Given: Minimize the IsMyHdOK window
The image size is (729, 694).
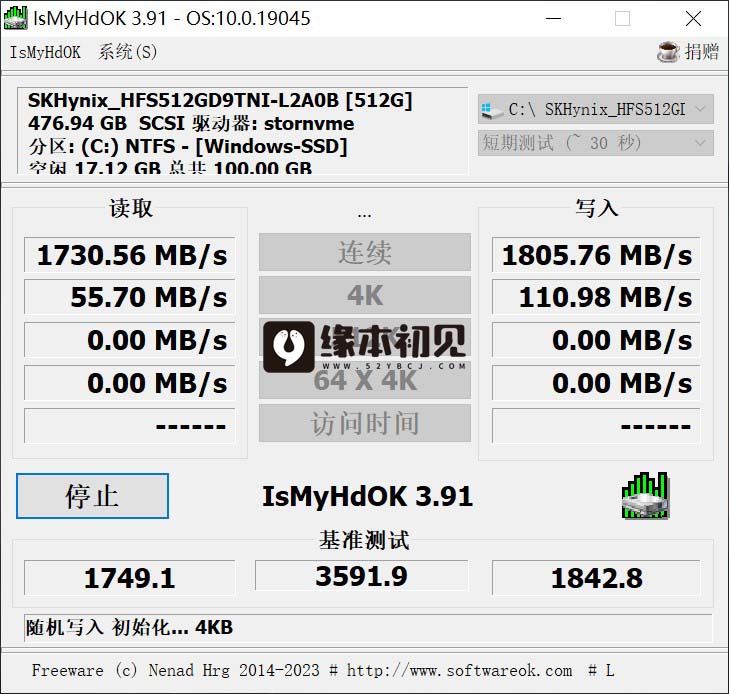Looking at the screenshot, I should tap(553, 19).
